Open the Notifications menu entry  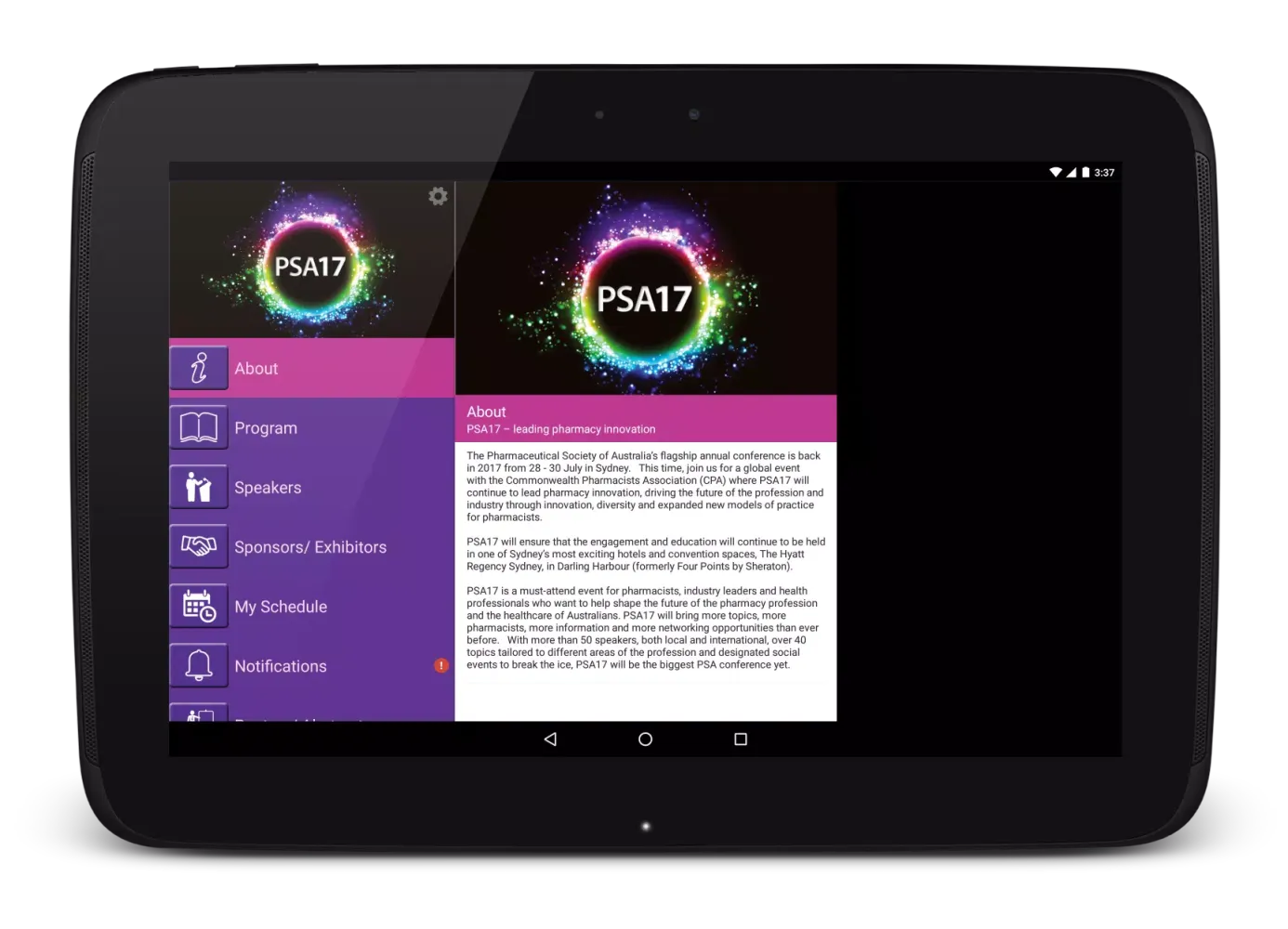281,666
